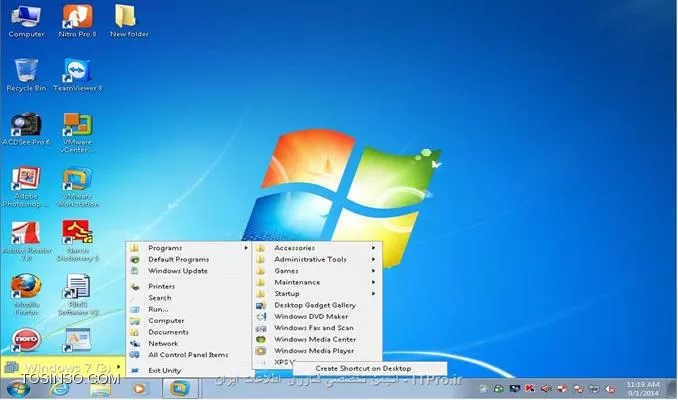Select the Run... menu entry
The height and width of the screenshot is (400, 678).
click(189, 309)
